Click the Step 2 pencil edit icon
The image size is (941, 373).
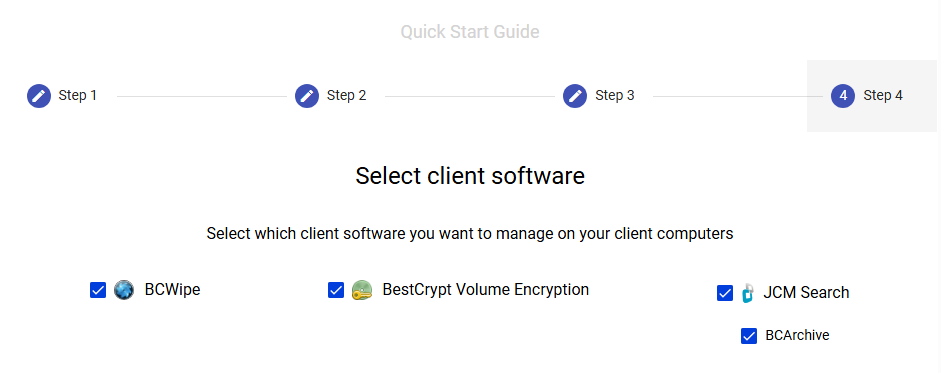(x=307, y=96)
